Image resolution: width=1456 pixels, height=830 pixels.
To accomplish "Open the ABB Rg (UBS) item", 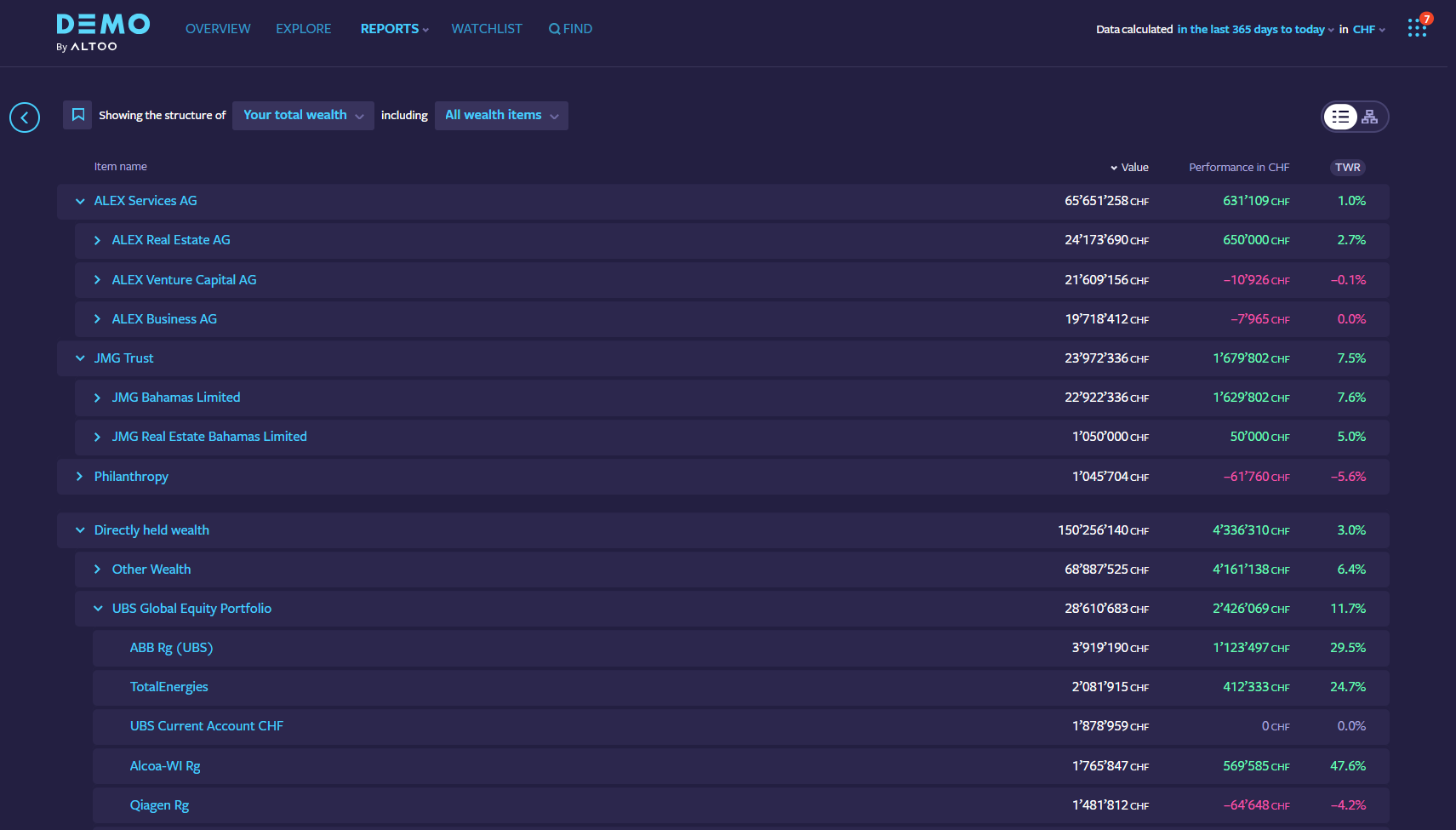I will click(171, 648).
